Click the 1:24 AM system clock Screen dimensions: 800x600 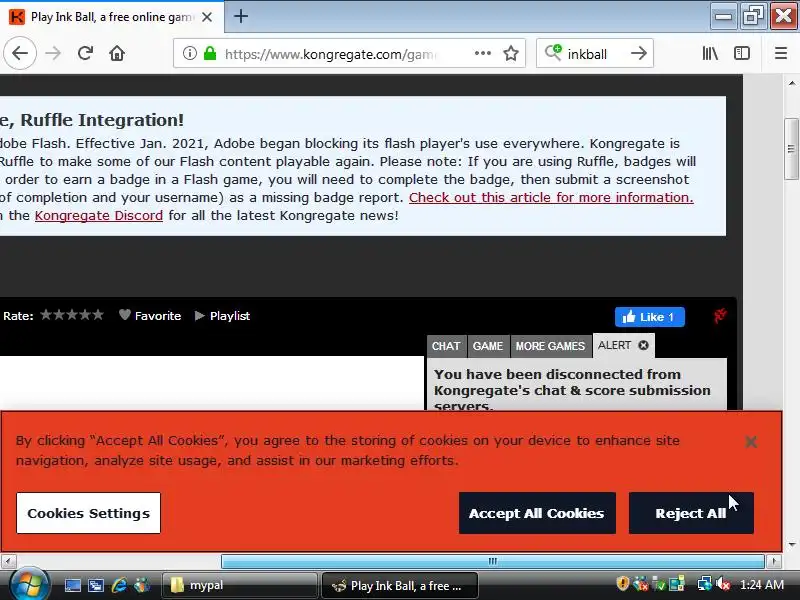tap(762, 585)
